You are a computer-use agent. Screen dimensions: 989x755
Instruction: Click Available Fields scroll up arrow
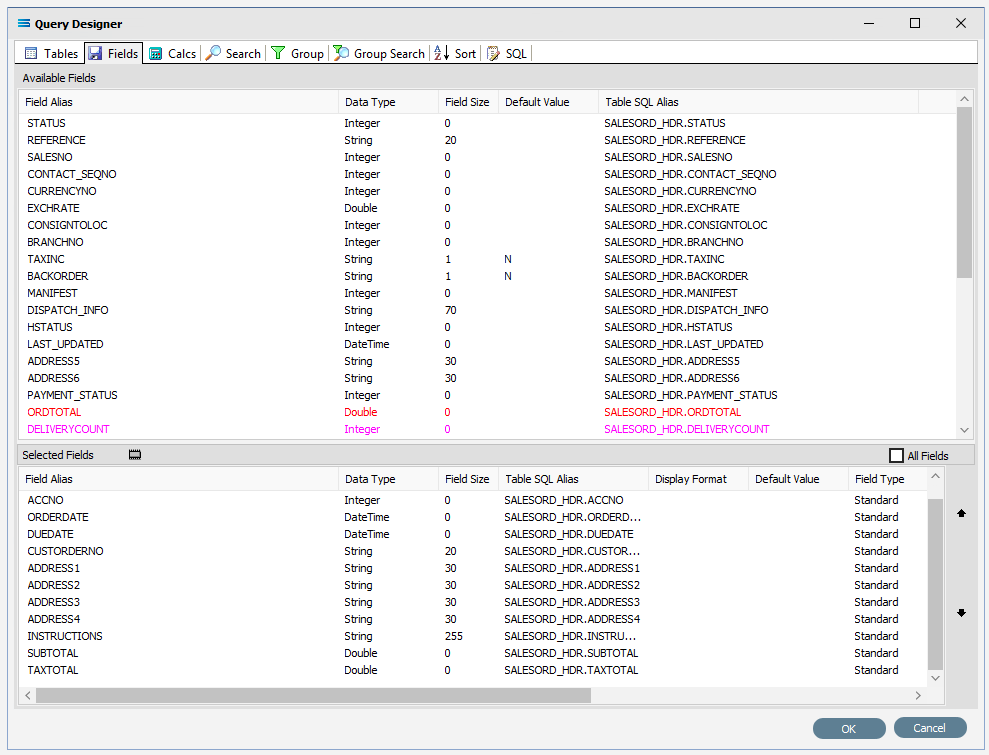click(964, 99)
